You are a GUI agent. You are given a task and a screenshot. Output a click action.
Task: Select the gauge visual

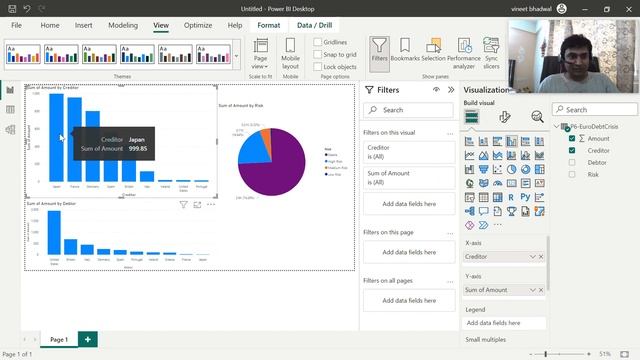click(498, 183)
